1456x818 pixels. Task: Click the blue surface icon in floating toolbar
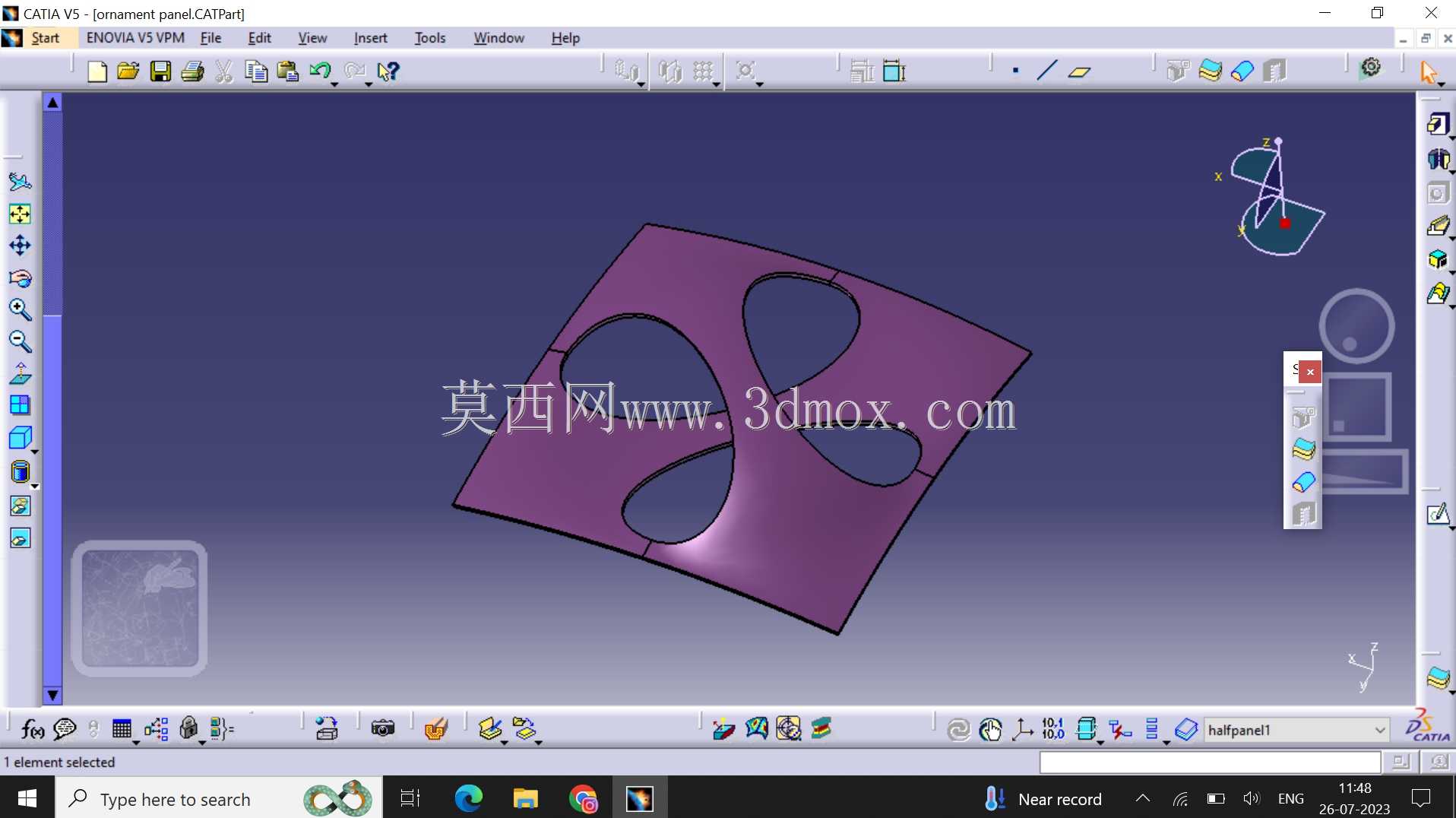coord(1303,482)
